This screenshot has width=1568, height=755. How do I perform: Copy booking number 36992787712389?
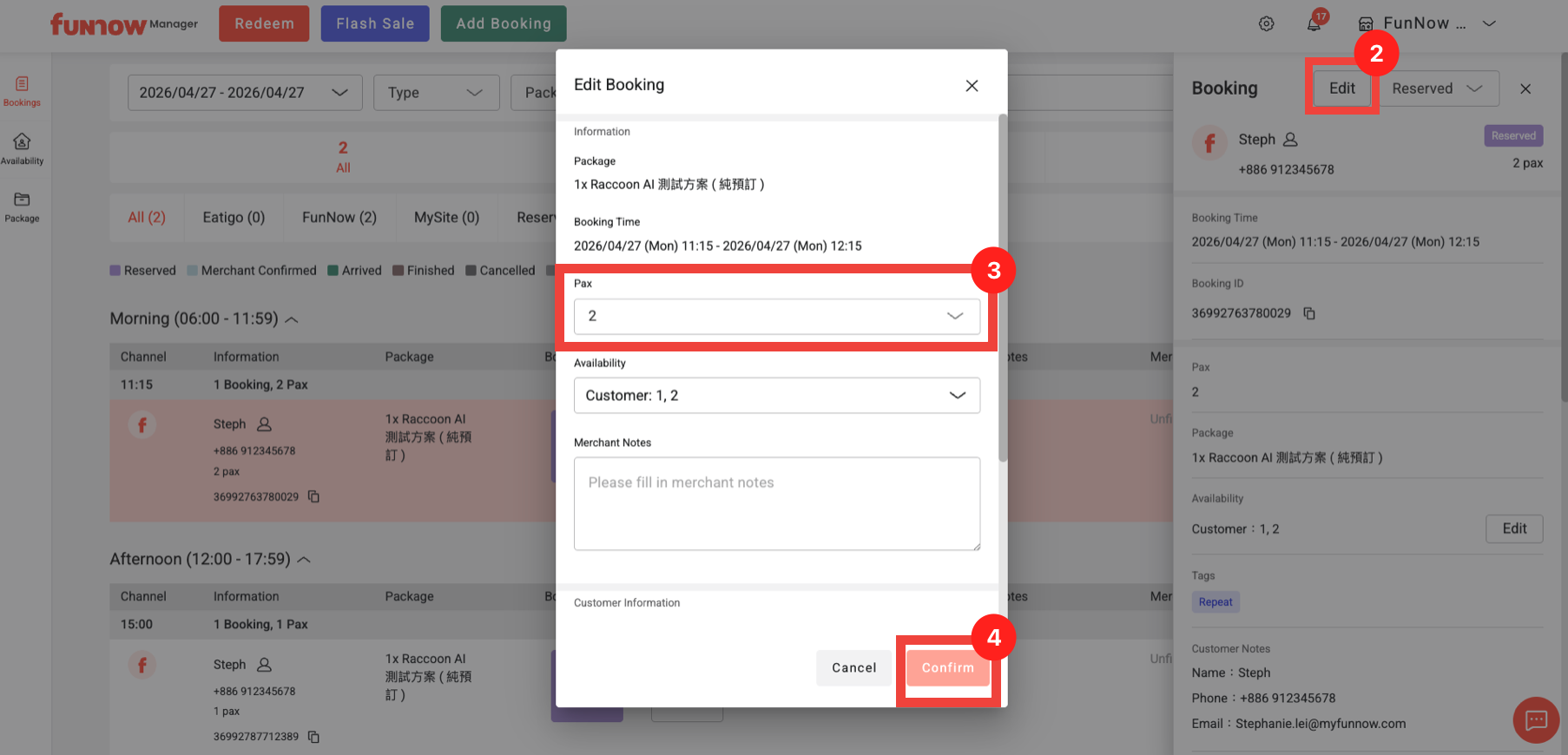(x=314, y=737)
